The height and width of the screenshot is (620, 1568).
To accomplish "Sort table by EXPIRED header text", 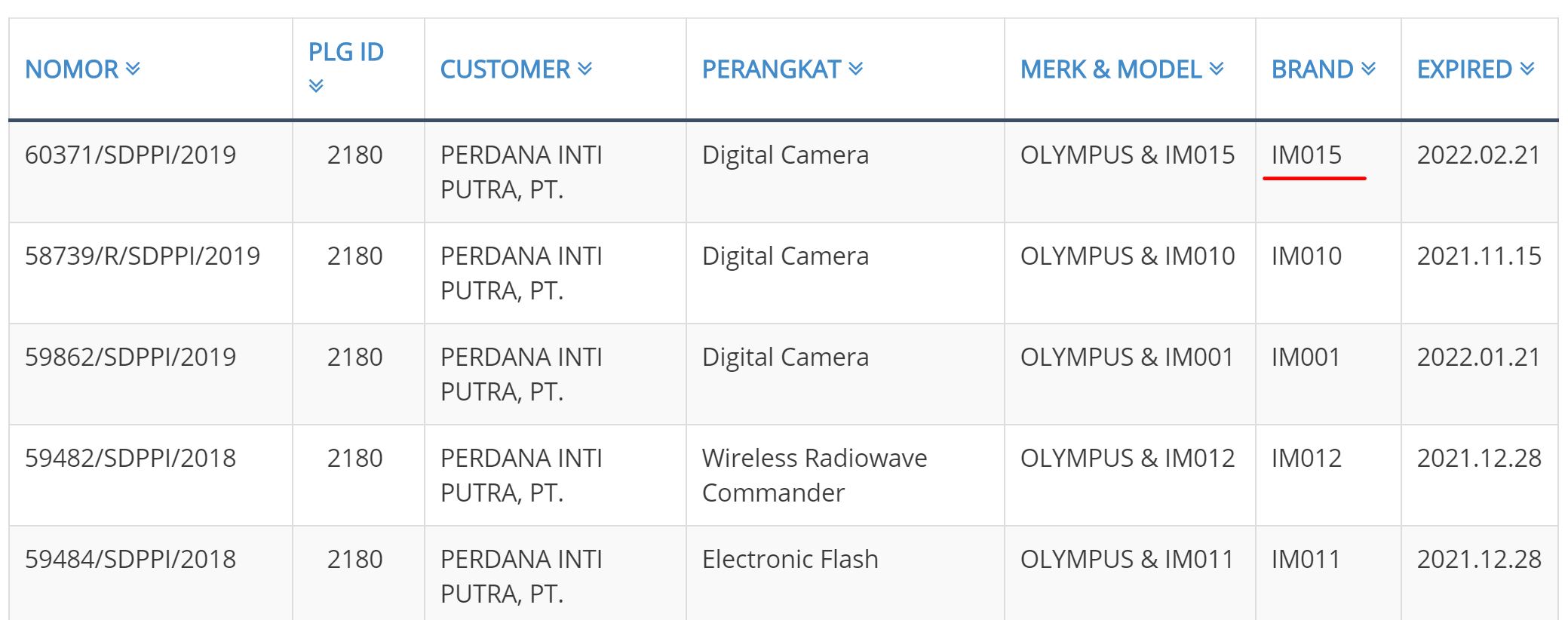I will point(1464,69).
